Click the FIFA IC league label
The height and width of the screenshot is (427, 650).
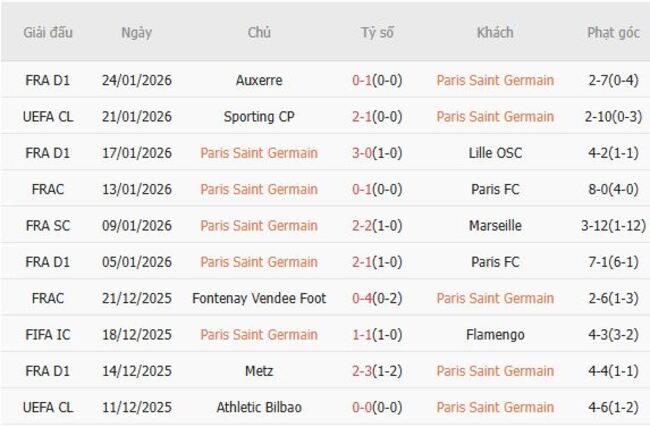(47, 335)
